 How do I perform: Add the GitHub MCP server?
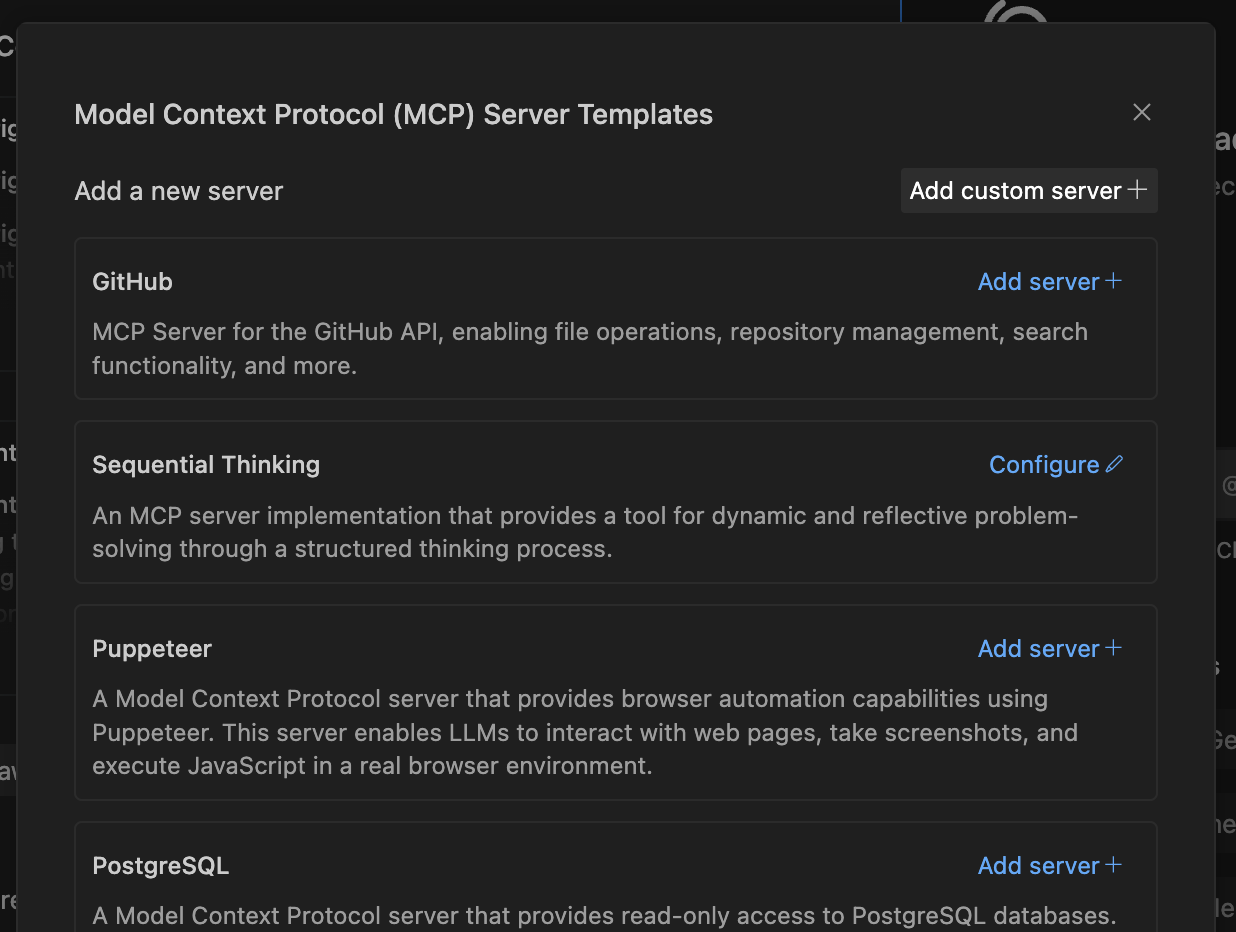click(x=1039, y=281)
